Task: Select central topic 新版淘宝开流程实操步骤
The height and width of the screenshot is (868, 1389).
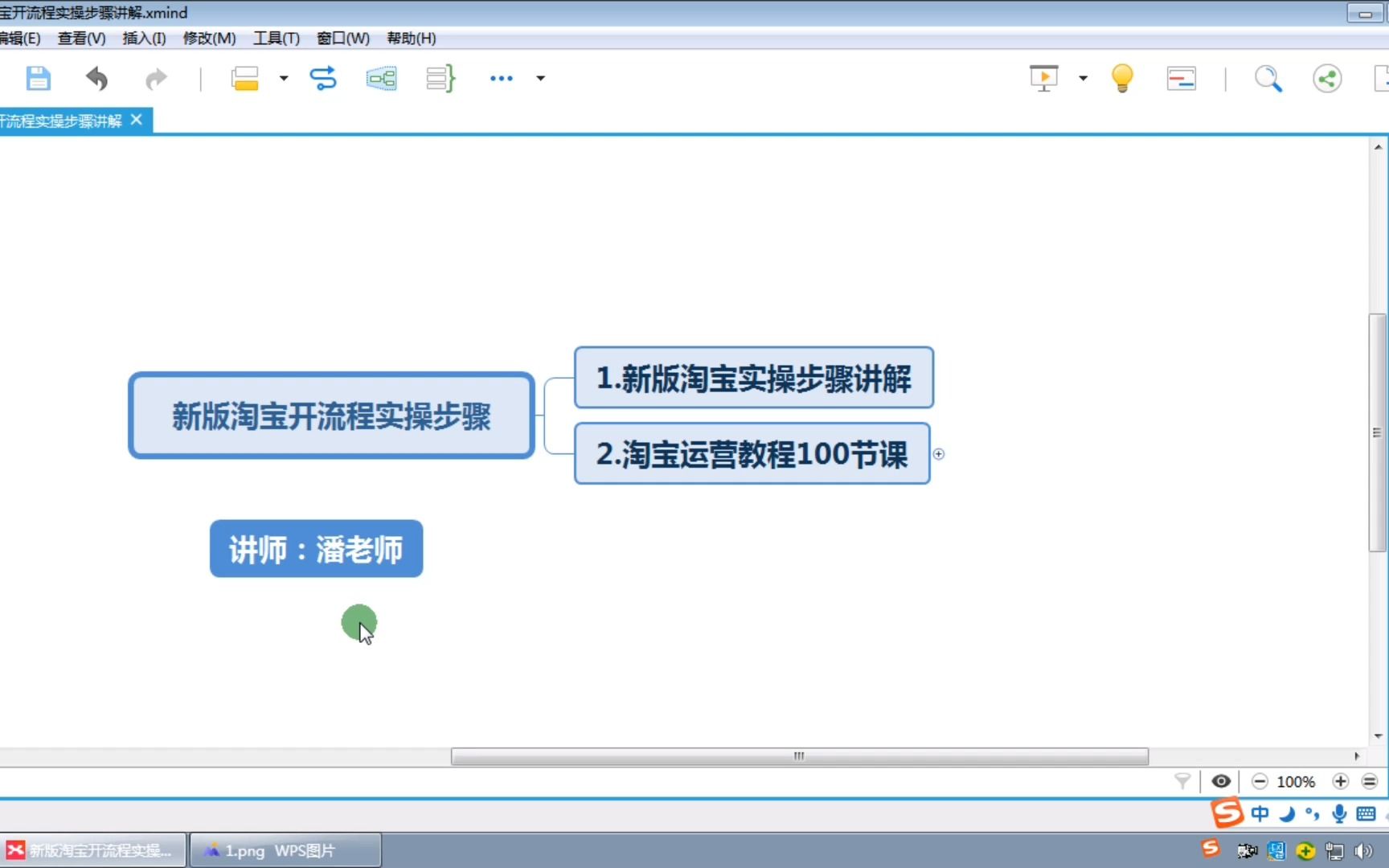Action: [331, 416]
